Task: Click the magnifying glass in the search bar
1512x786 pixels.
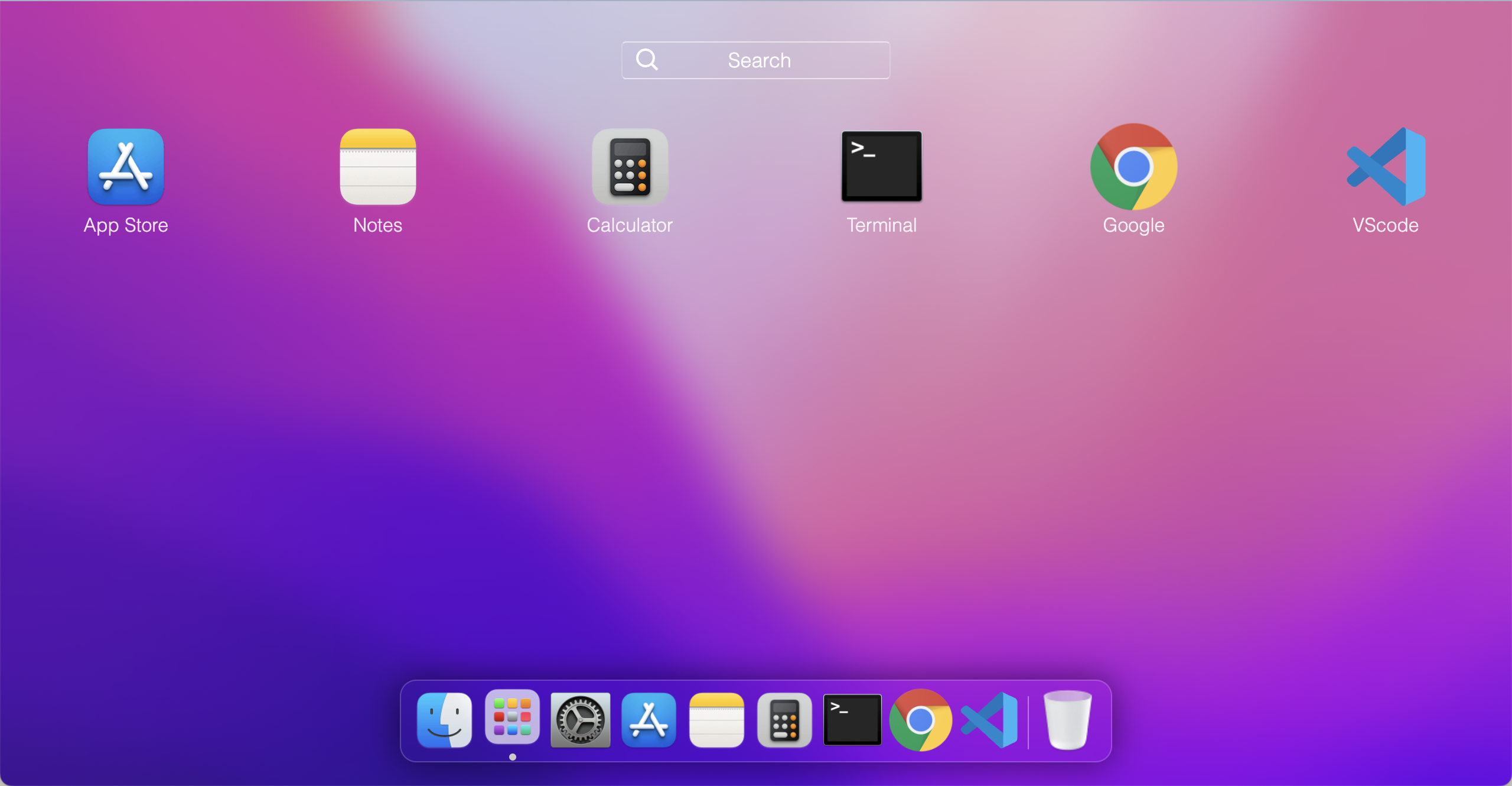Action: point(647,60)
